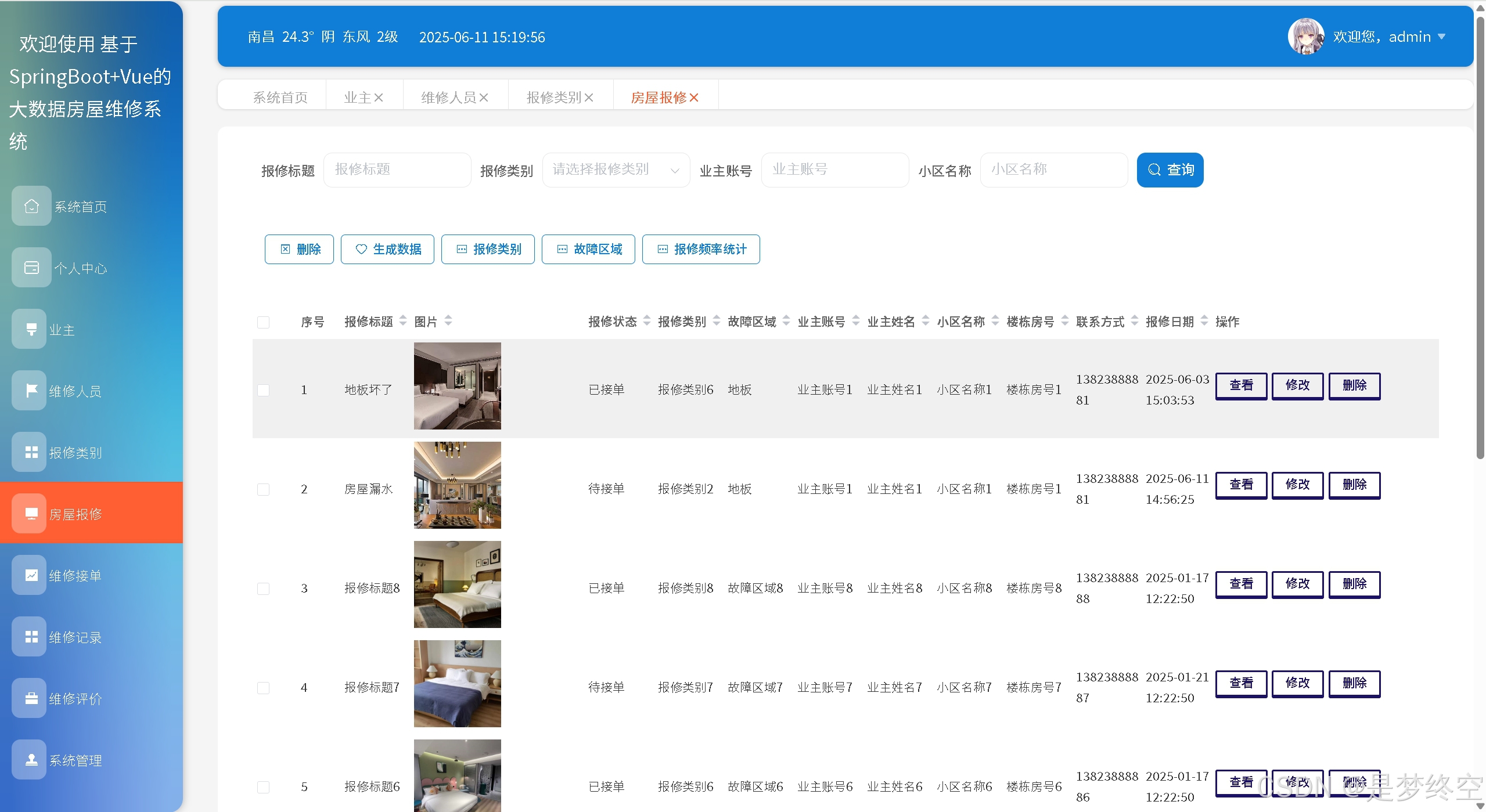Tick checkbox for row 地板坏了
The height and width of the screenshot is (812, 1486).
tap(263, 390)
